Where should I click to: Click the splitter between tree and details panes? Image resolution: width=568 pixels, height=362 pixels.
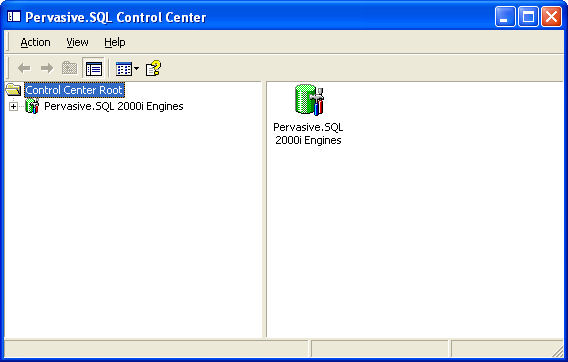pyautogui.click(x=264, y=209)
